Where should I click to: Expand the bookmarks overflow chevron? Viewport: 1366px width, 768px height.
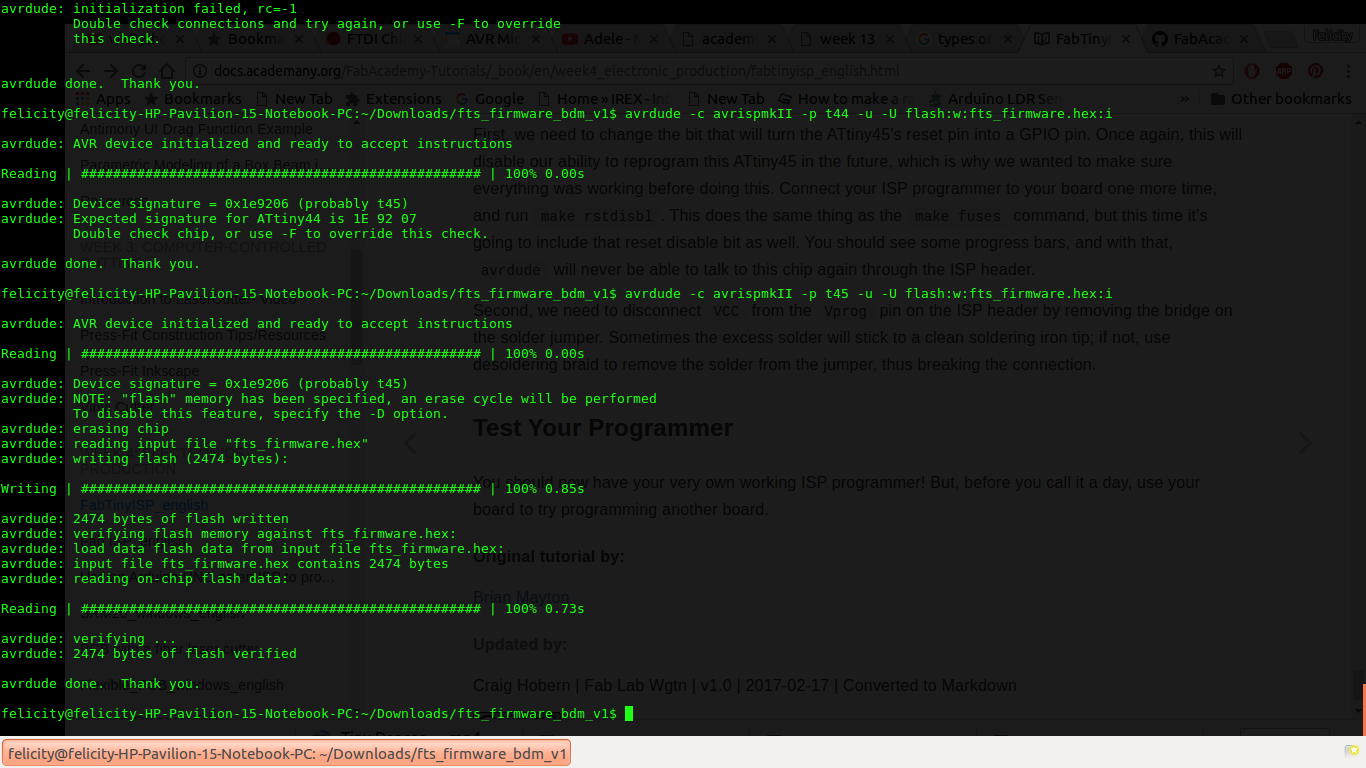click(1185, 99)
